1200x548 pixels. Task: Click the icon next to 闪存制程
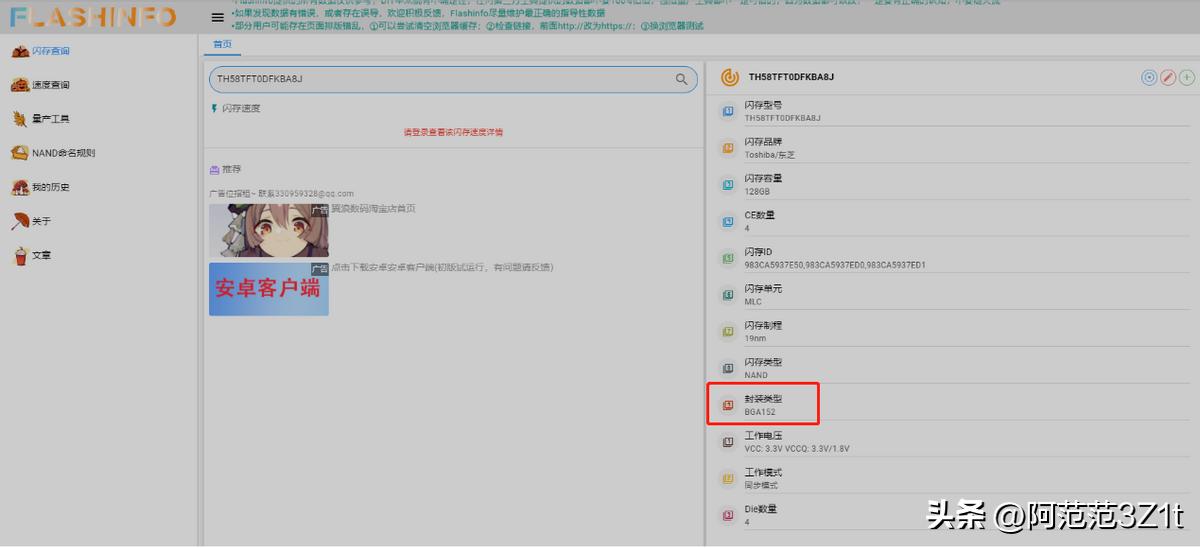(728, 331)
